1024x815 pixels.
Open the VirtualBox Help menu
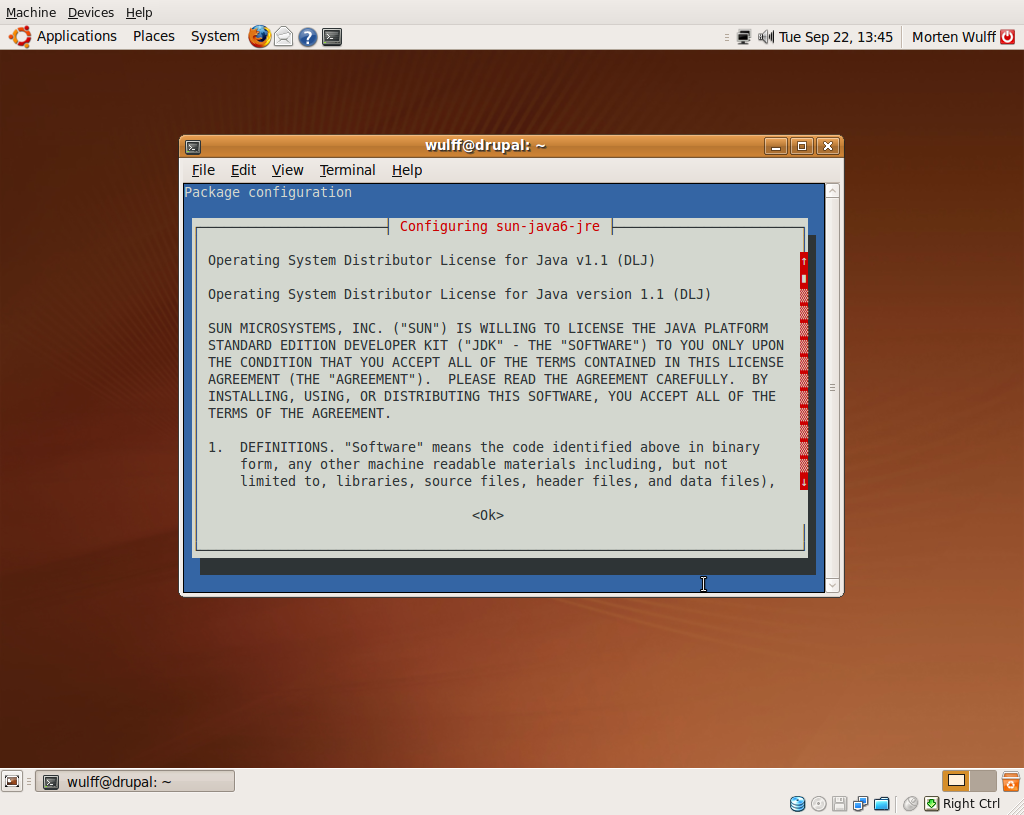point(139,12)
